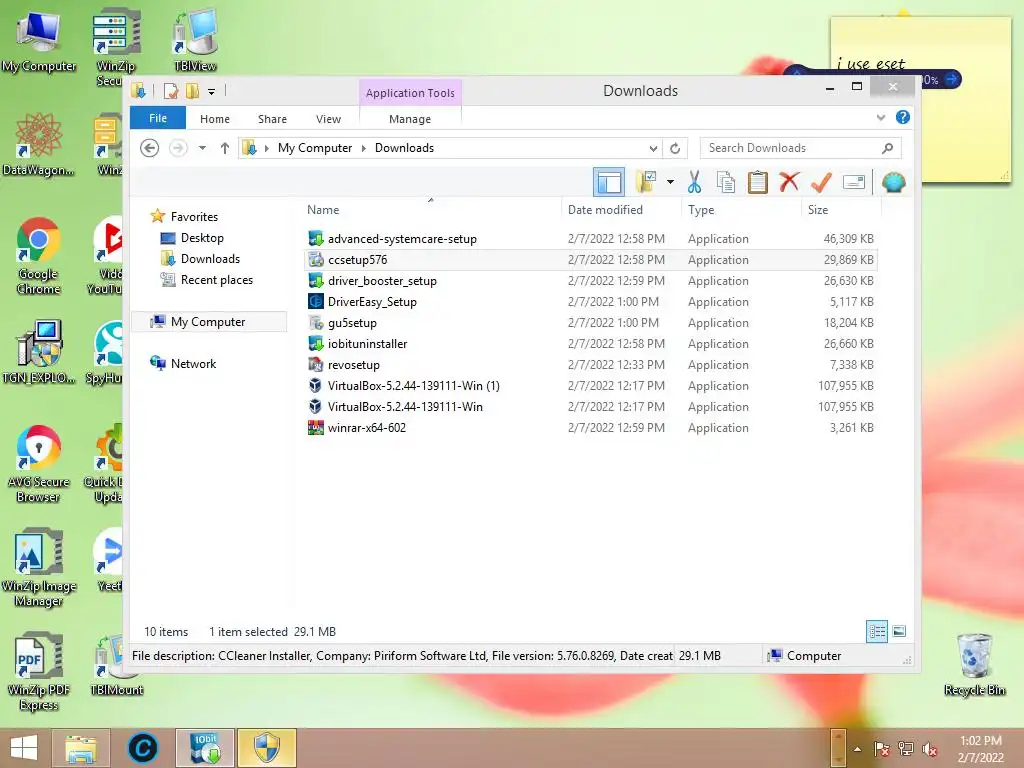Viewport: 1024px width, 768px height.
Task: Select Favorites in the navigation pane
Action: (x=194, y=217)
